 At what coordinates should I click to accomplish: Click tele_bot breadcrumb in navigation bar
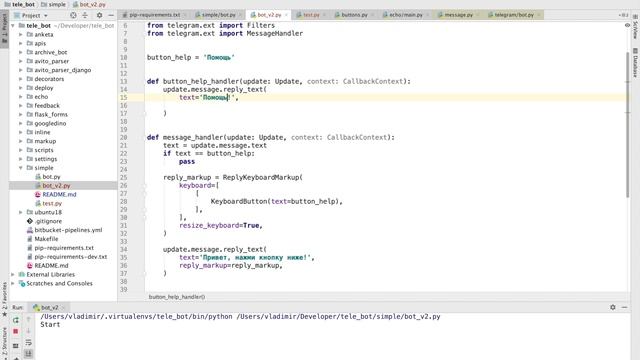point(20,4)
